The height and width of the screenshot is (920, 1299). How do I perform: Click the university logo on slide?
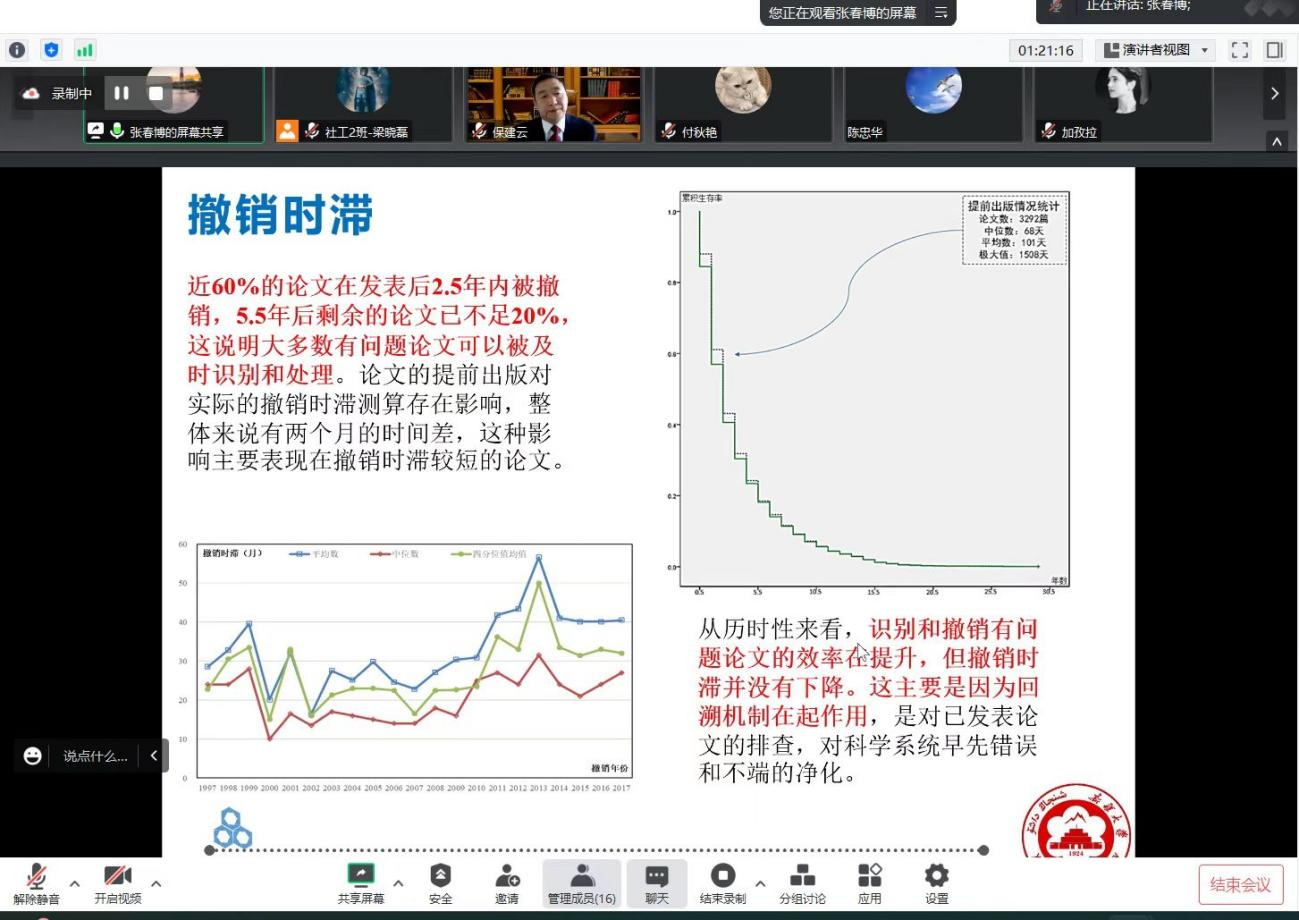point(1076,822)
